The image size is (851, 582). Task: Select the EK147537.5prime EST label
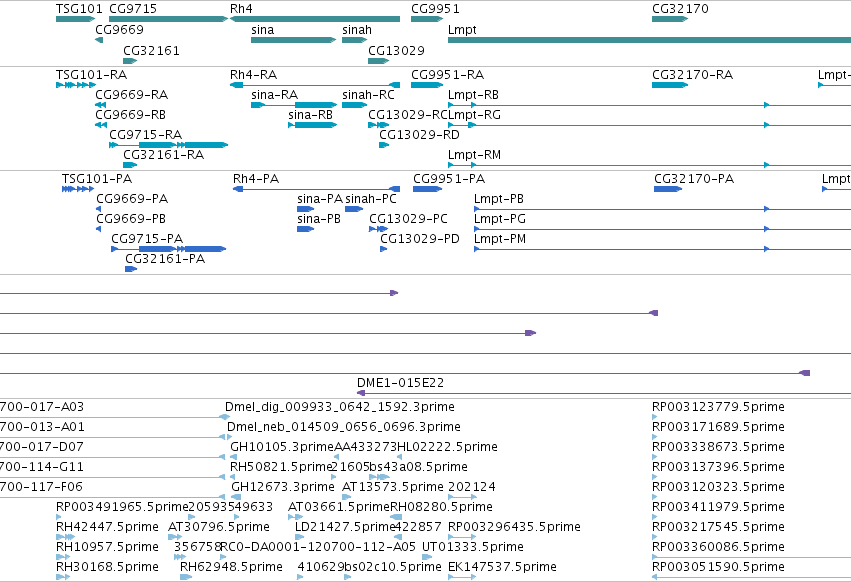502,567
